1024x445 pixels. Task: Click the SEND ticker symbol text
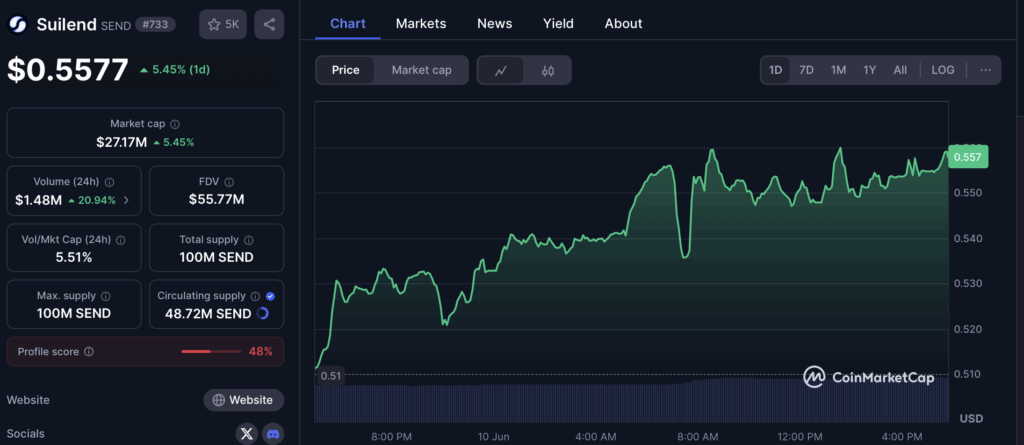[116, 25]
